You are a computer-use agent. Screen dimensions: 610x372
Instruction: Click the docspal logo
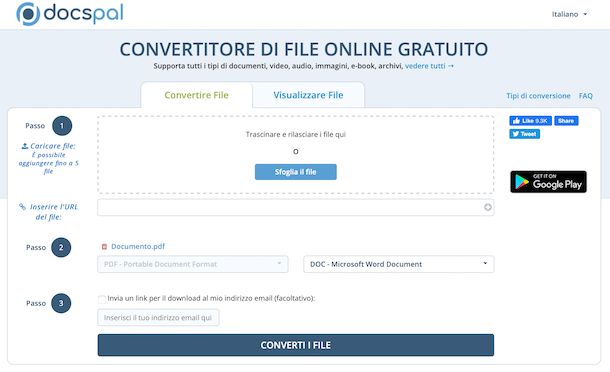pos(70,14)
